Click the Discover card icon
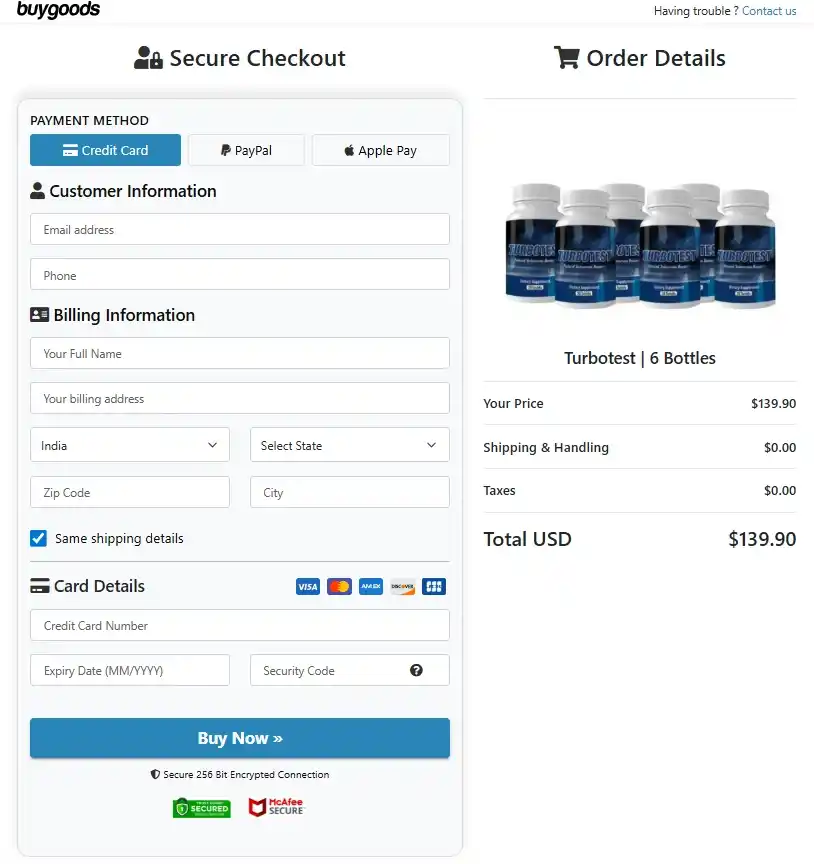The width and height of the screenshot is (814, 864). (402, 586)
